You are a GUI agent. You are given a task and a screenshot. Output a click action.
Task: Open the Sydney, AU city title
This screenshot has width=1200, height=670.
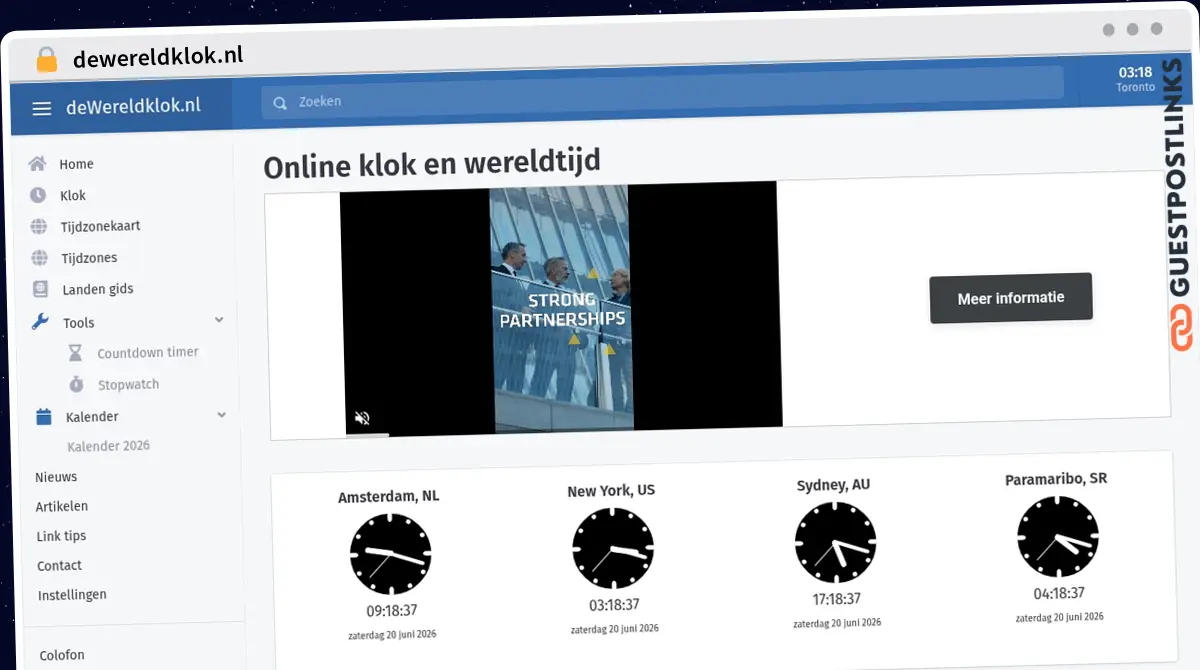833,485
